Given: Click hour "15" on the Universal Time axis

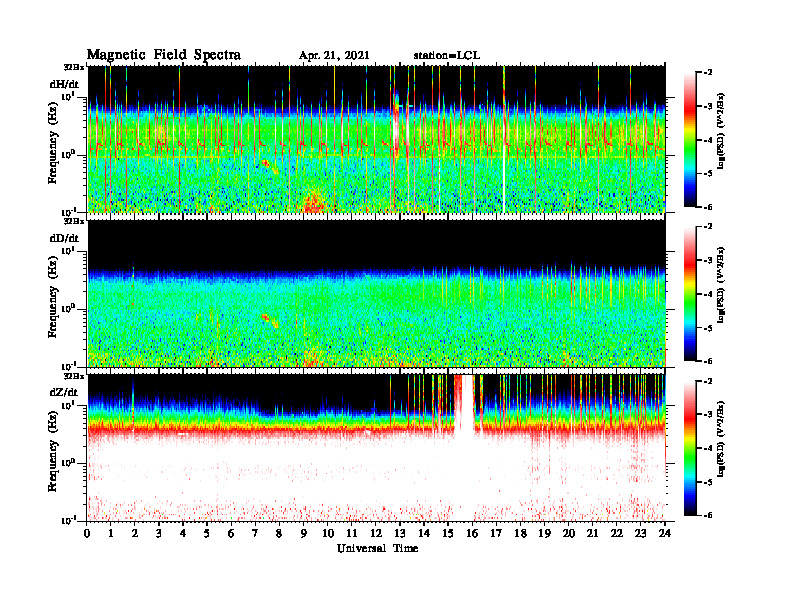Looking at the screenshot, I should [x=448, y=534].
